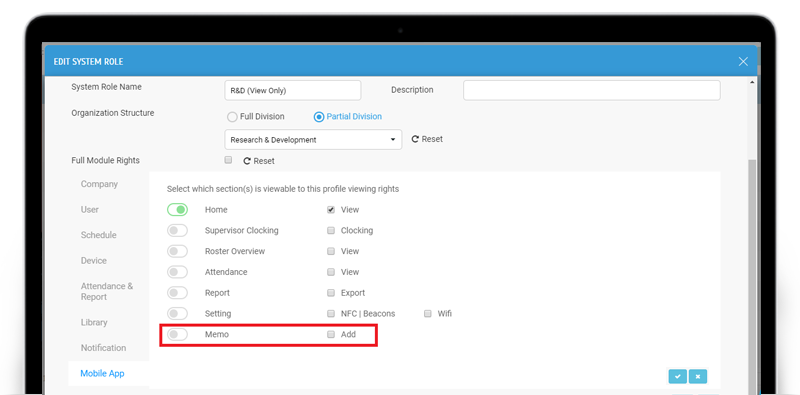This screenshot has width=800, height=395.
Task: Open the Research & Development dropdown
Action: (x=313, y=139)
